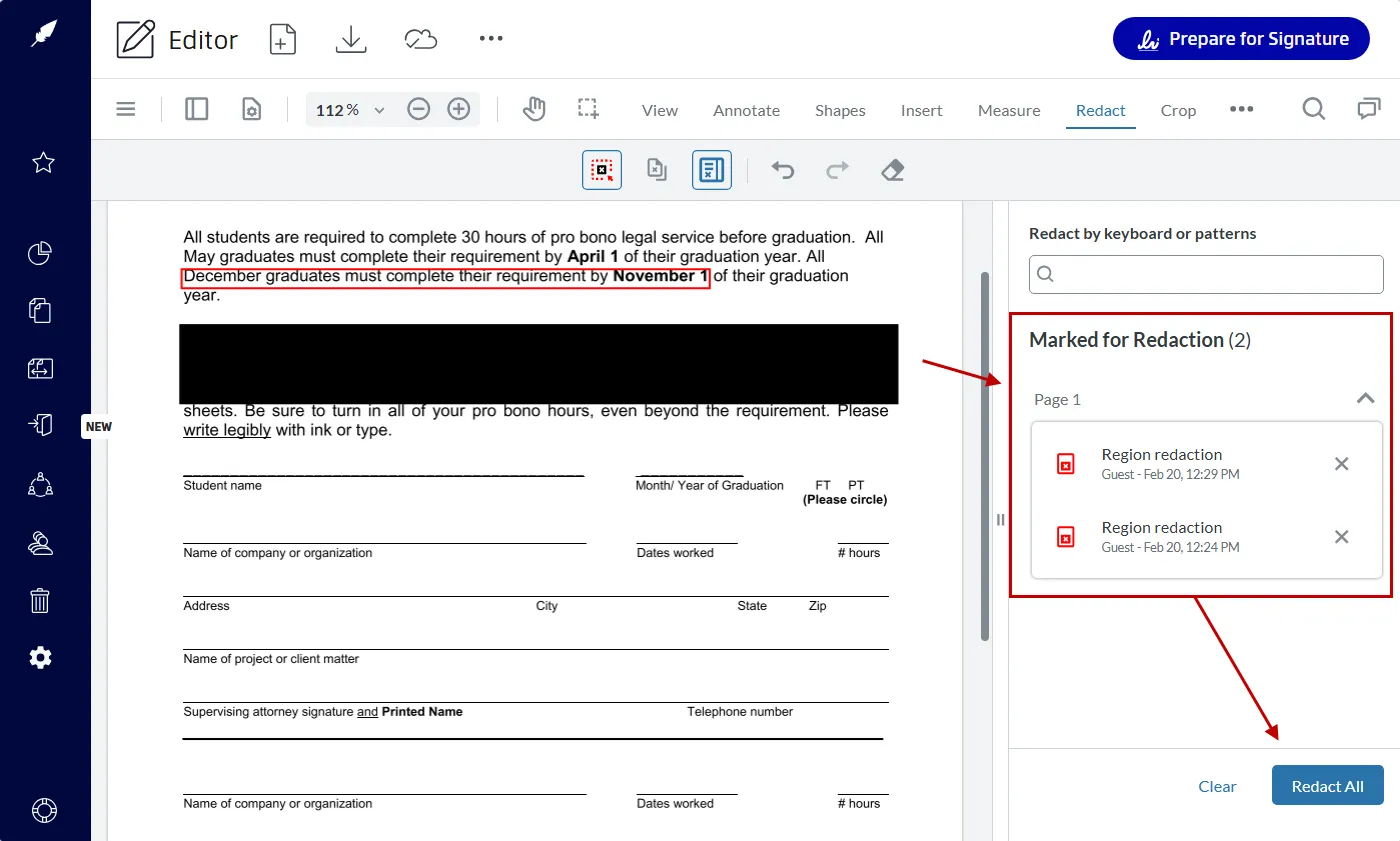Image resolution: width=1400 pixels, height=841 pixels.
Task: Click the Marked for Redaction heading
Action: [x=1140, y=340]
